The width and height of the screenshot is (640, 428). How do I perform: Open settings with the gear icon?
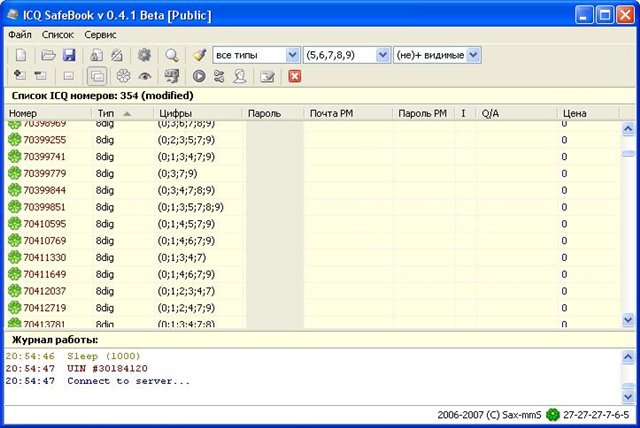[x=144, y=55]
